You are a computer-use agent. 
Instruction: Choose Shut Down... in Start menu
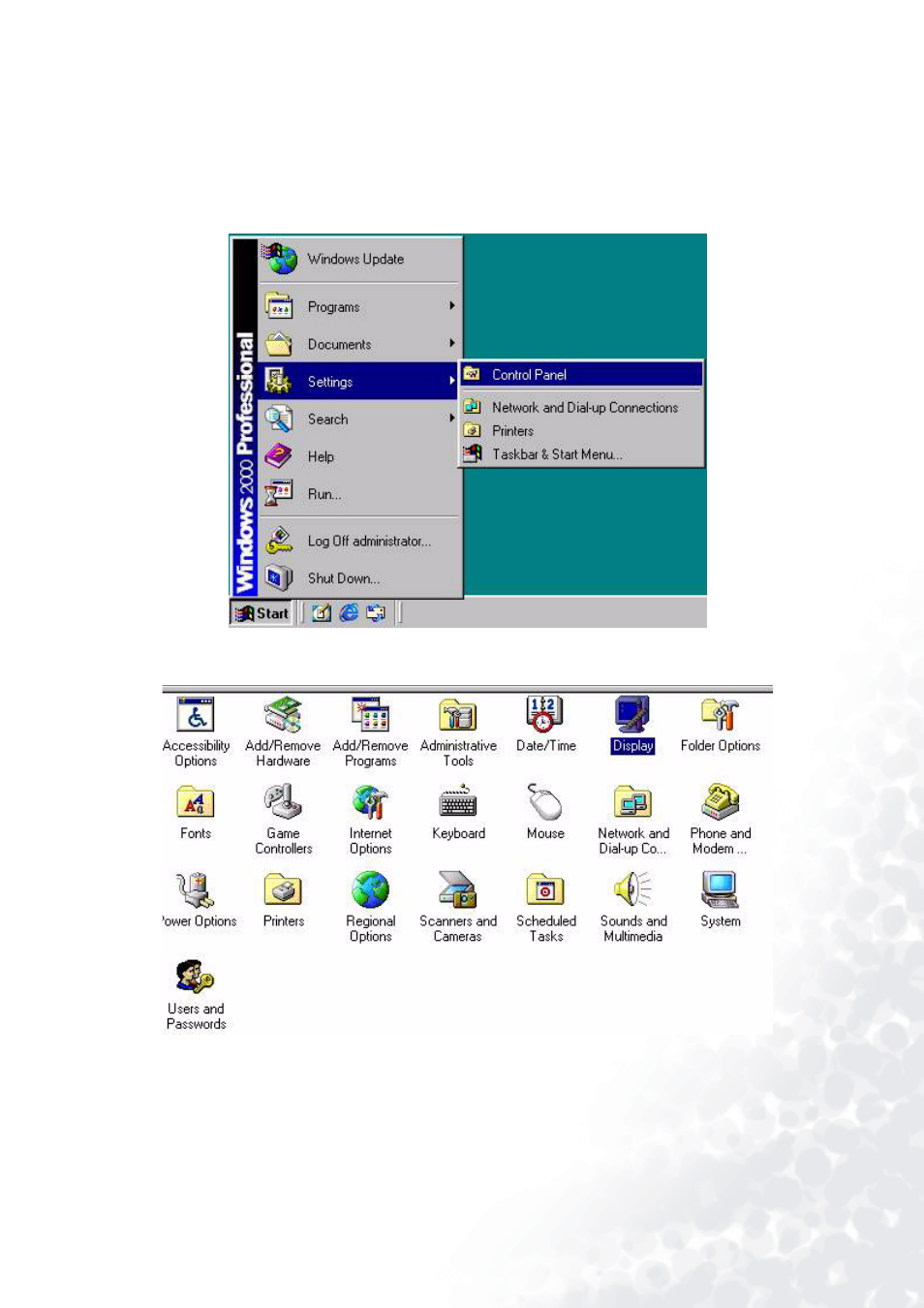[x=359, y=578]
